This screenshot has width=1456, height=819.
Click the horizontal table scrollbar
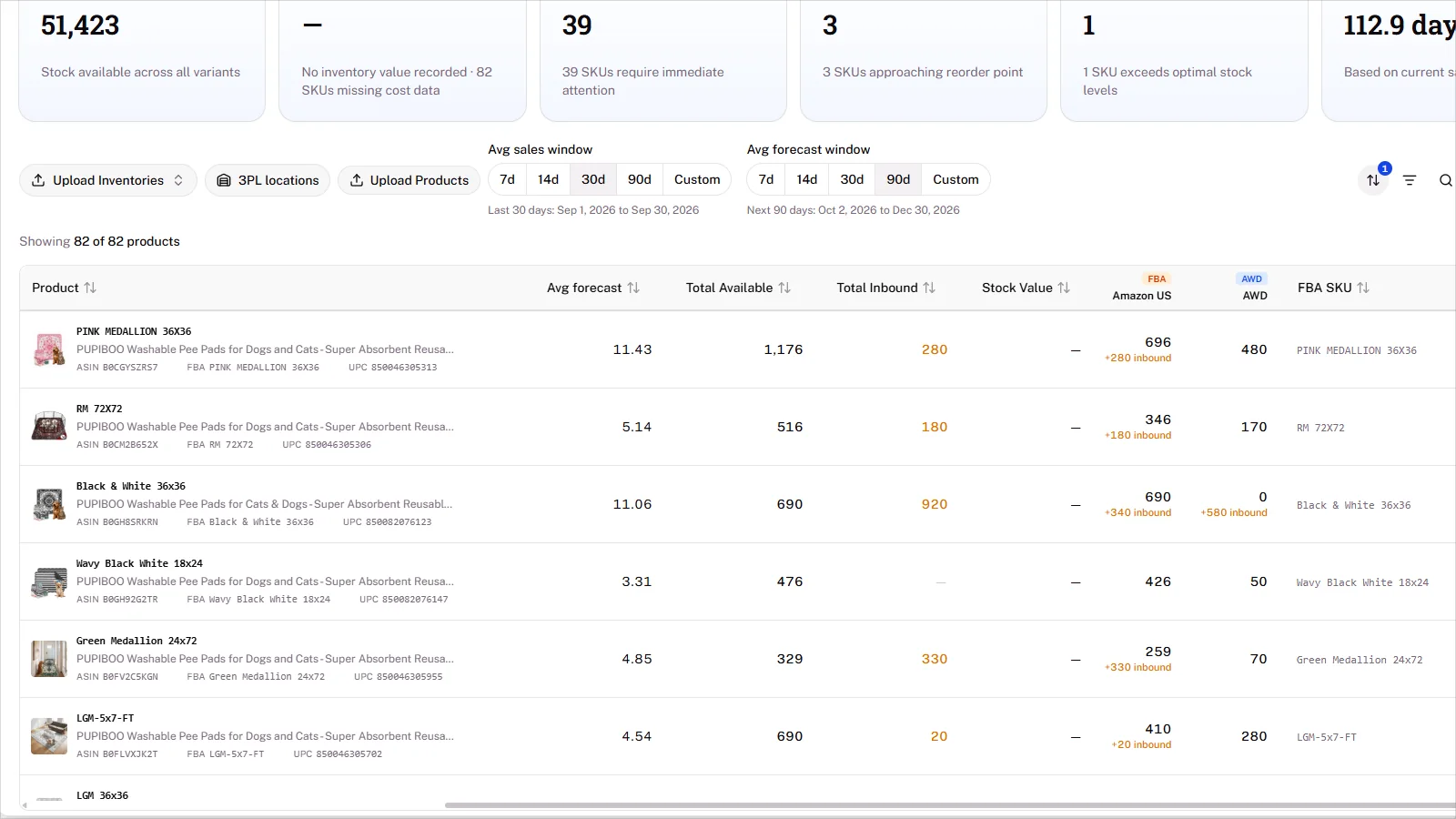coord(950,805)
